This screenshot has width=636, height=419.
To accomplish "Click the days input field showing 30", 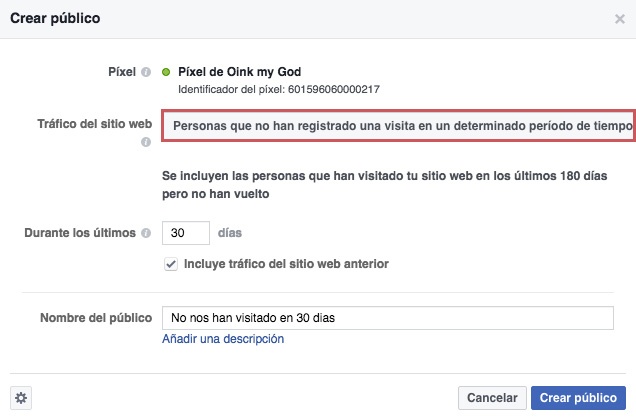I will [186, 233].
